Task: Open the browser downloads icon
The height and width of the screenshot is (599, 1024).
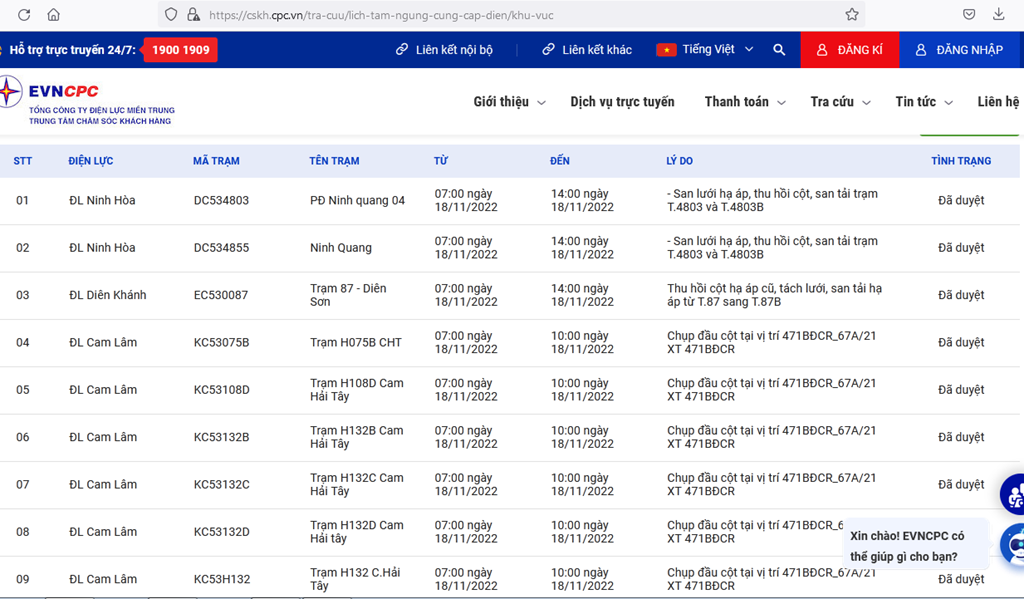Action: (999, 15)
